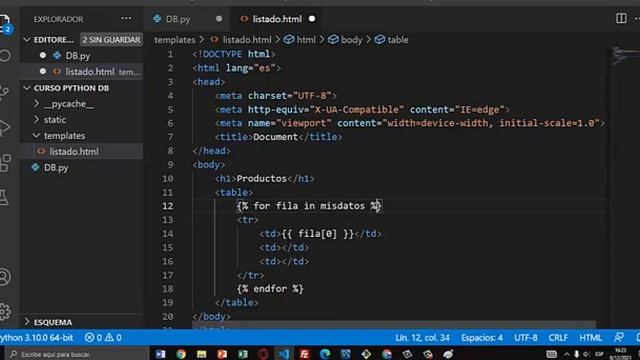Click on 'Document' title text in line 7

click(x=276, y=137)
